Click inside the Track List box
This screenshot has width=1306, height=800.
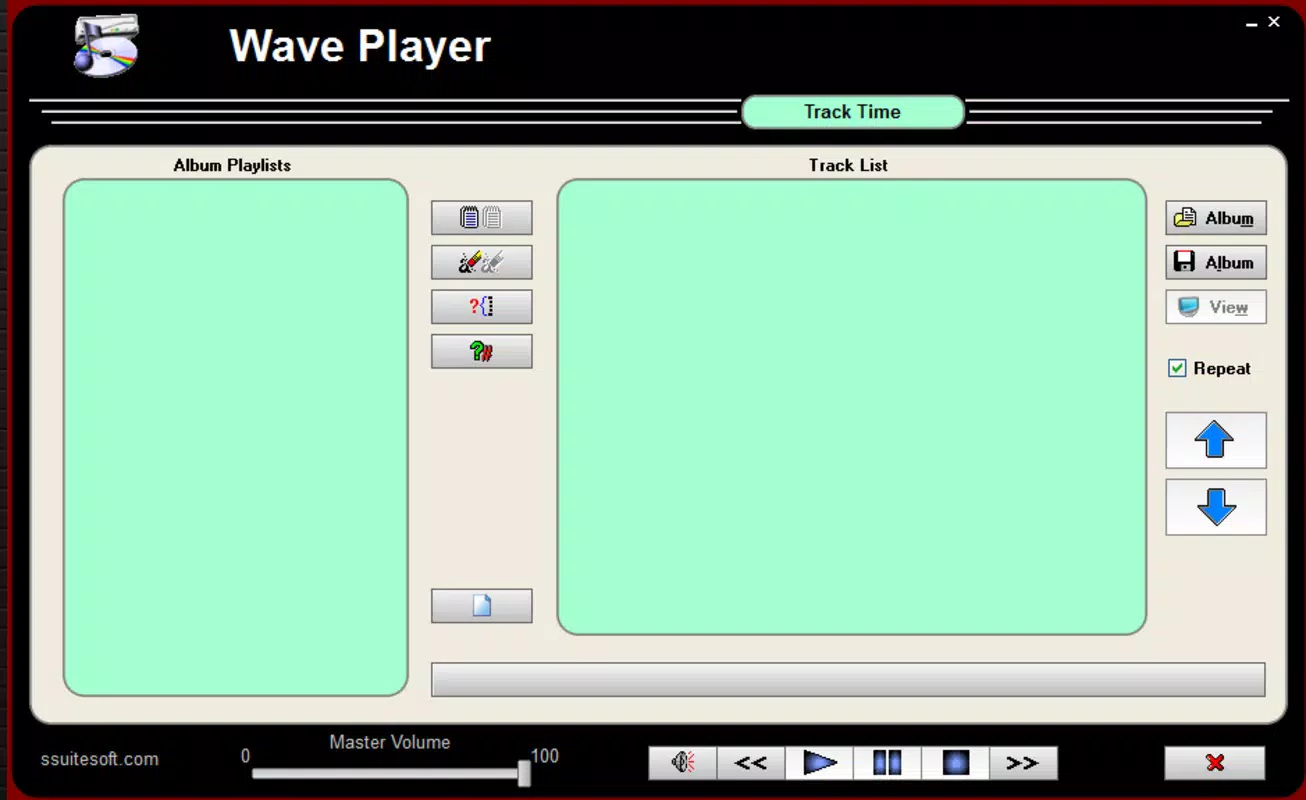[x=852, y=407]
